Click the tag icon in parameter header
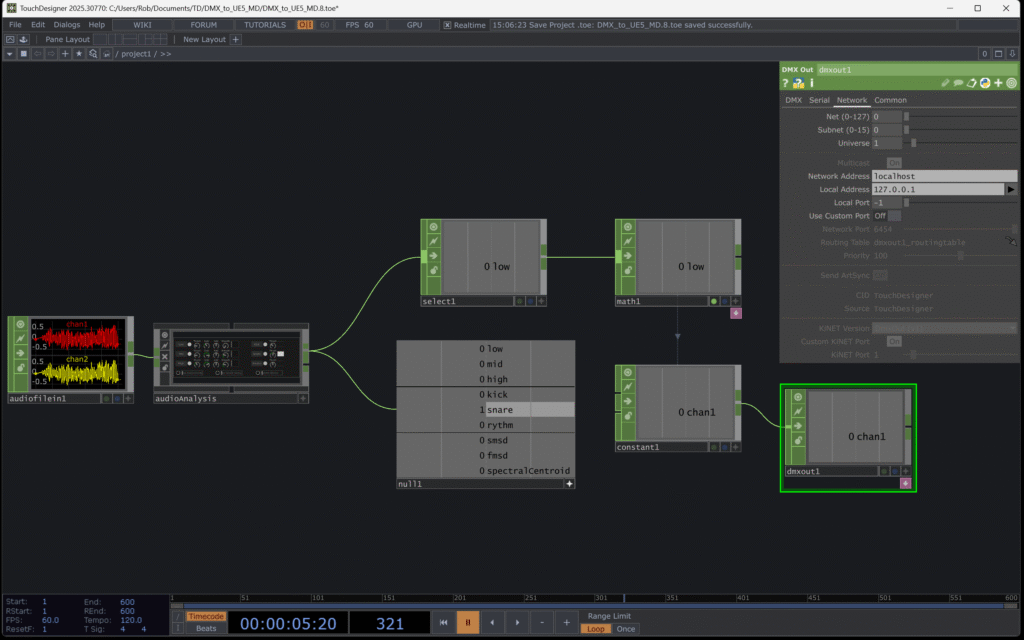 tap(972, 83)
